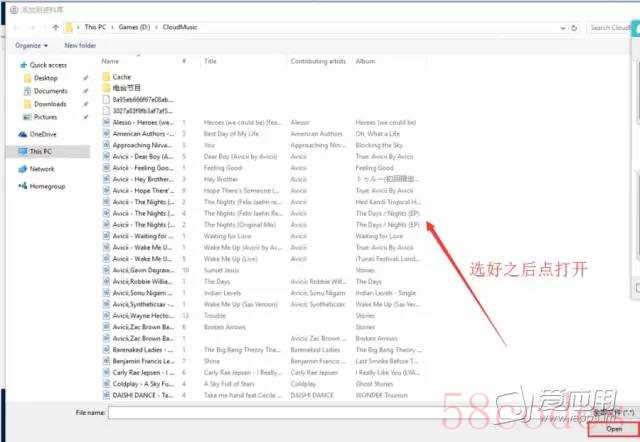Go back using the Back arrow
Image resolution: width=640 pixels, height=442 pixels.
pyautogui.click(x=17, y=27)
